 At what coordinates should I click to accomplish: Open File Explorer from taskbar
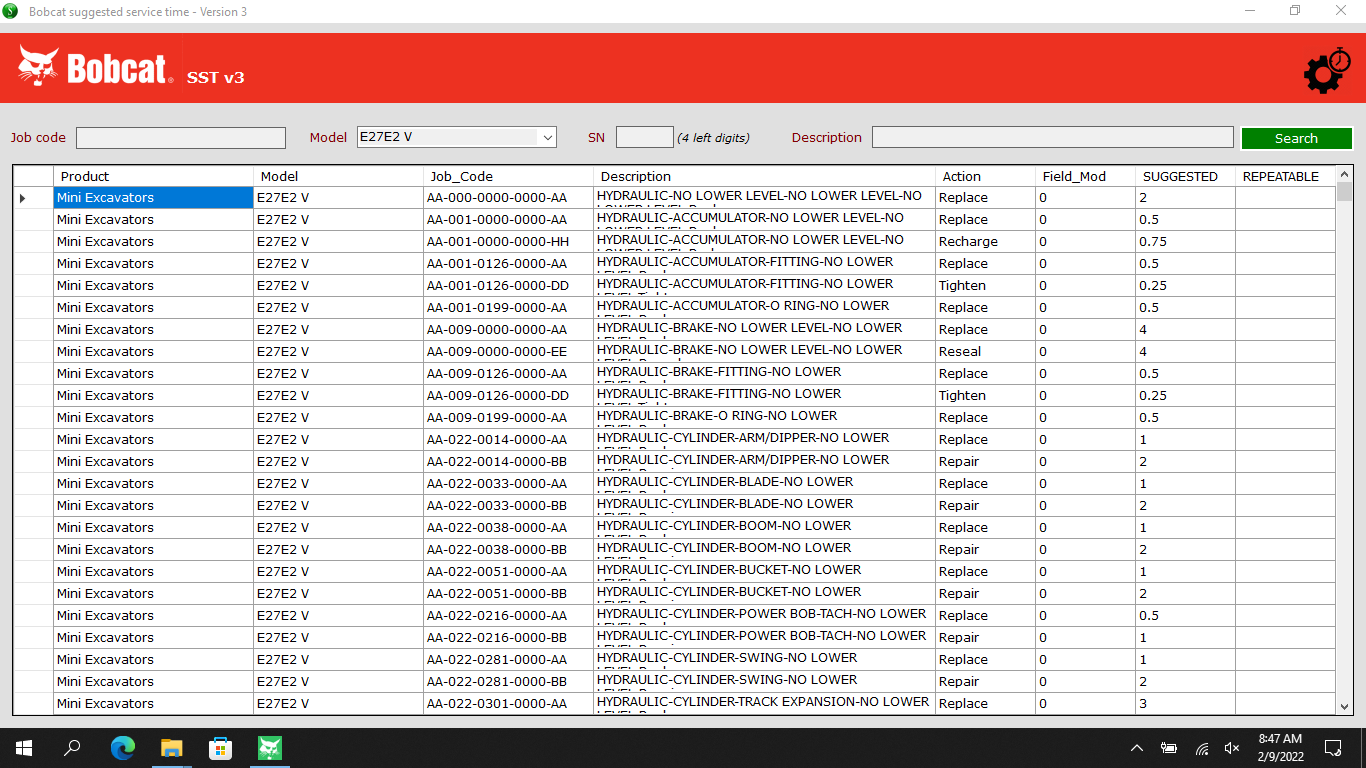coord(171,748)
